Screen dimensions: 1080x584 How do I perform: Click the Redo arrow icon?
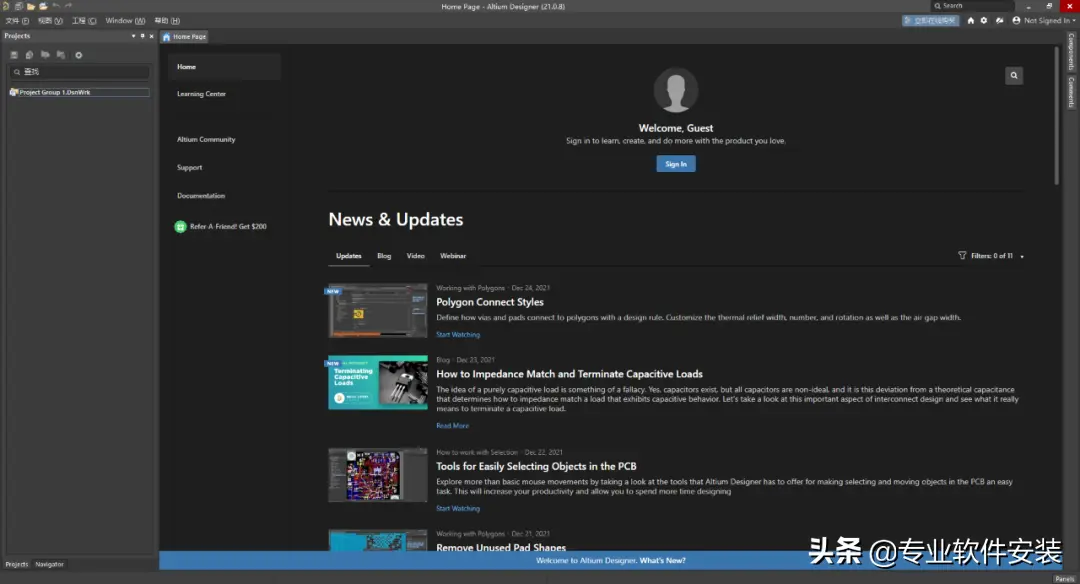[68, 6]
